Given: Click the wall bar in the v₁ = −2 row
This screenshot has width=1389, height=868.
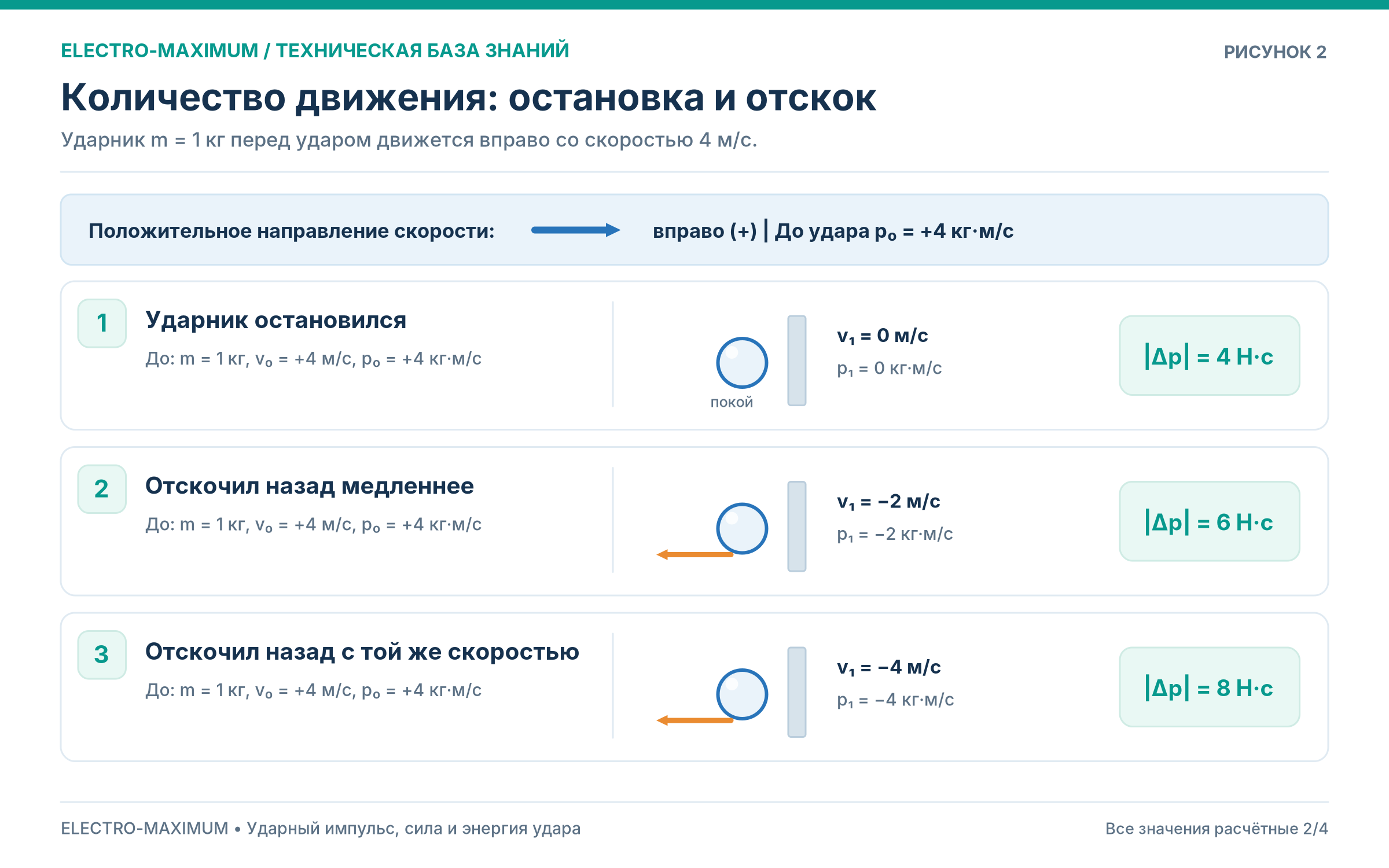Looking at the screenshot, I should (x=797, y=527).
